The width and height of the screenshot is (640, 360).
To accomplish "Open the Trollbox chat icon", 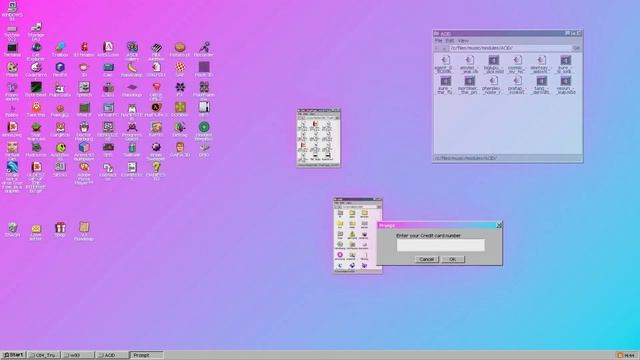I will click(60, 50).
